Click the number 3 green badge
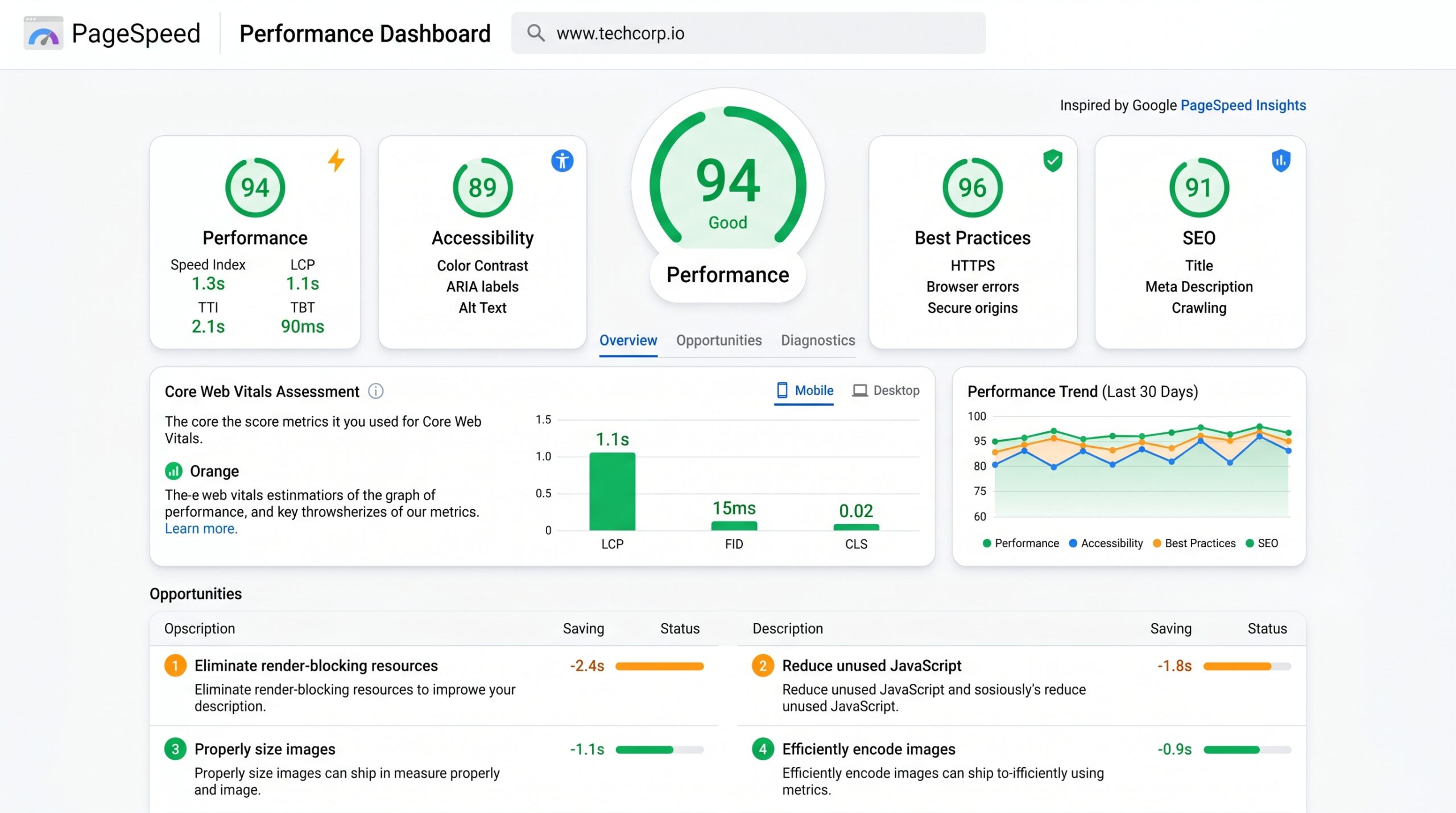The width and height of the screenshot is (1456, 813). point(175,749)
